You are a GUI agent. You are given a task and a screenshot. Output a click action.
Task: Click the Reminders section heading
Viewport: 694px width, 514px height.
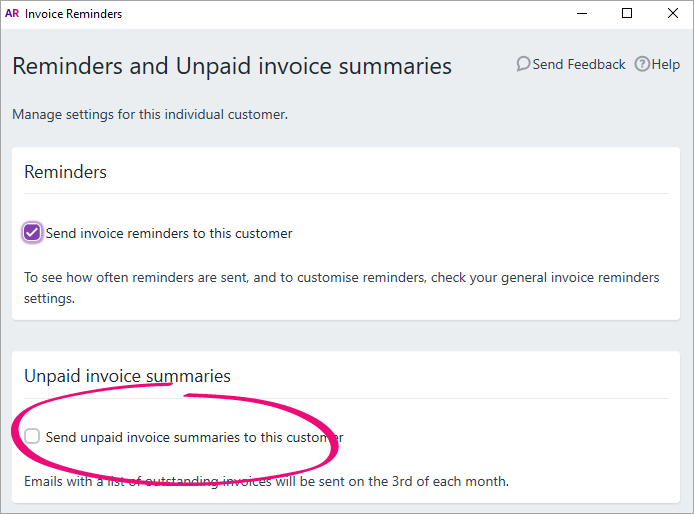coord(66,172)
